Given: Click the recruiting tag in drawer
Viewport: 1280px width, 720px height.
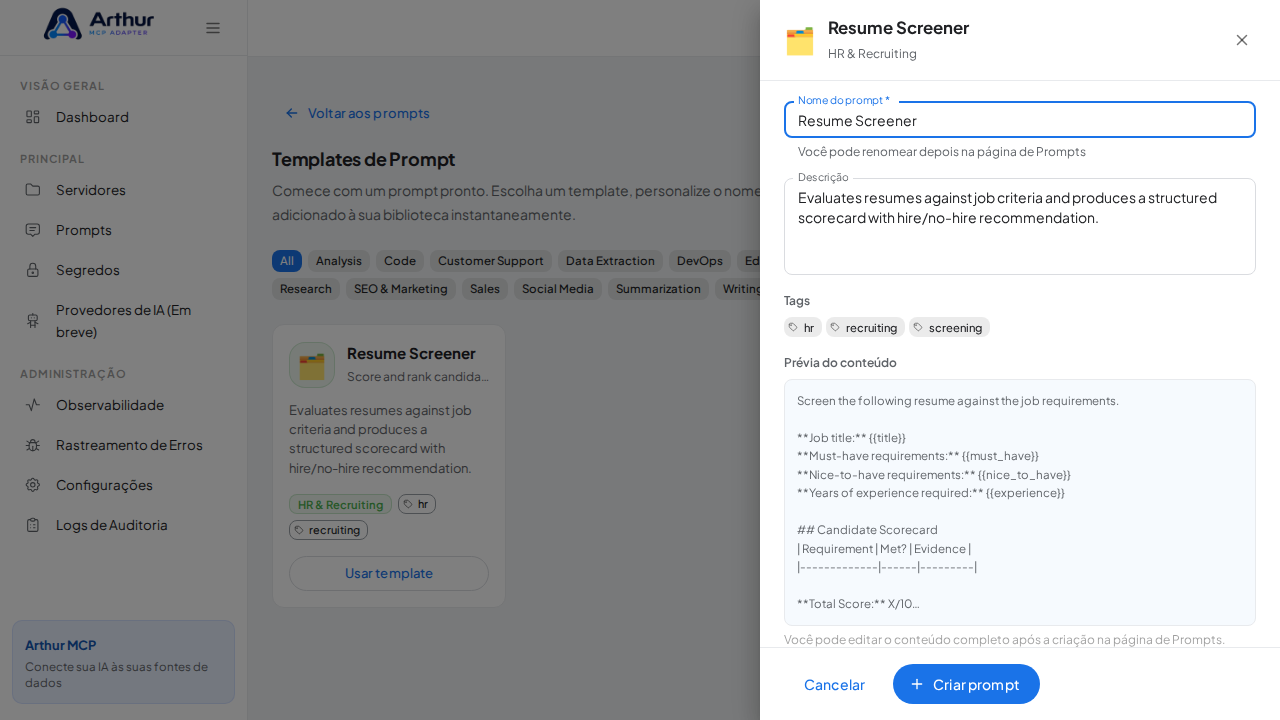Looking at the screenshot, I should click(865, 327).
